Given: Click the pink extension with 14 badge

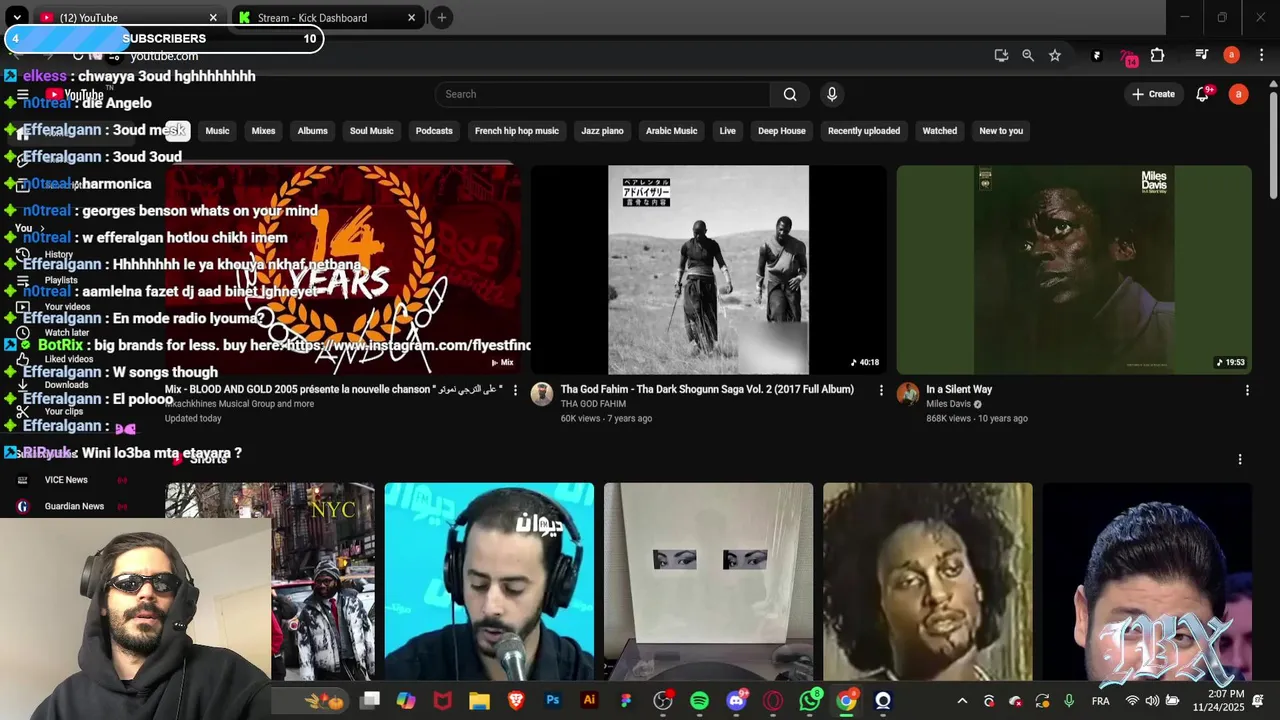Looking at the screenshot, I should click(x=1128, y=57).
